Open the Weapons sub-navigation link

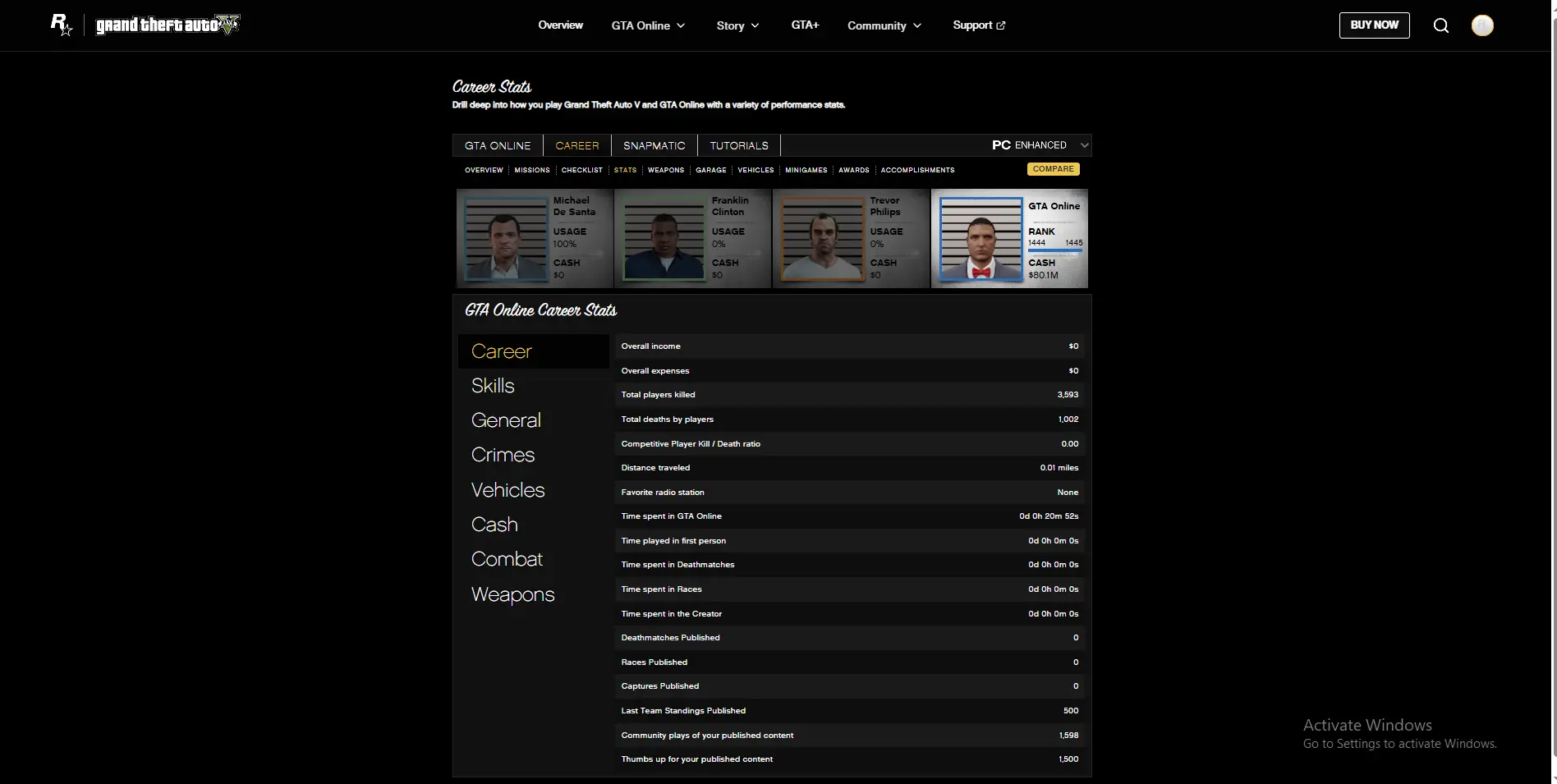pyautogui.click(x=665, y=170)
